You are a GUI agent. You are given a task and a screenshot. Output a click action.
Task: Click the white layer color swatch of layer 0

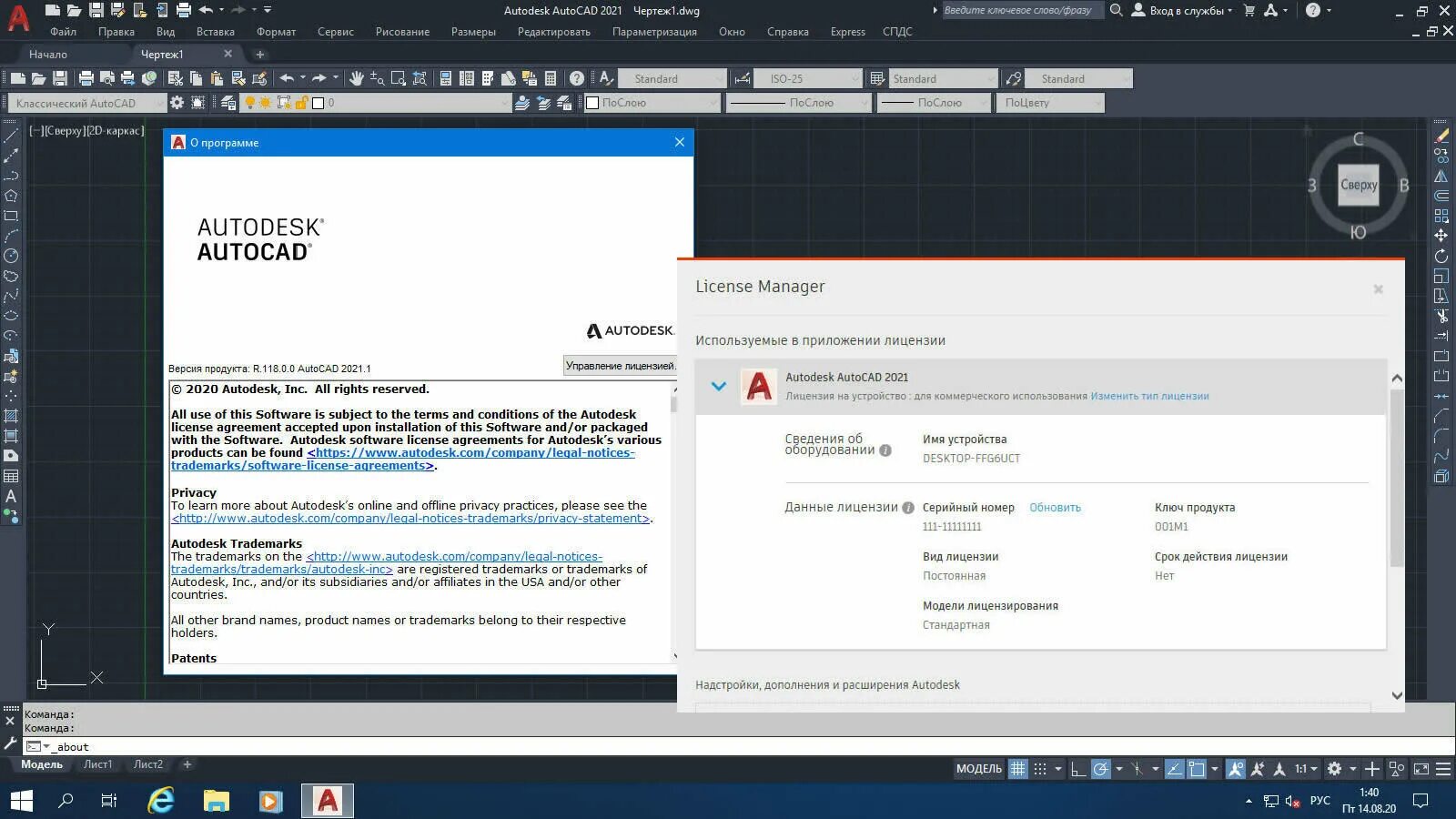(318, 103)
